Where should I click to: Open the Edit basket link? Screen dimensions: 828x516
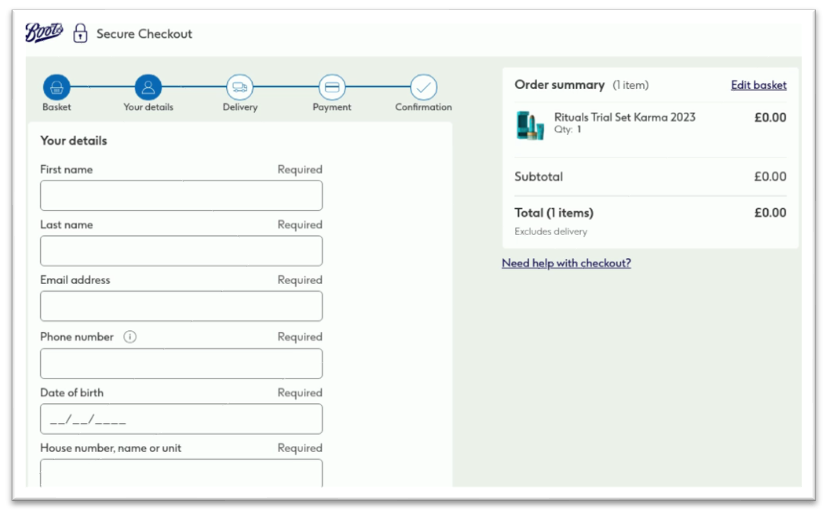click(758, 85)
